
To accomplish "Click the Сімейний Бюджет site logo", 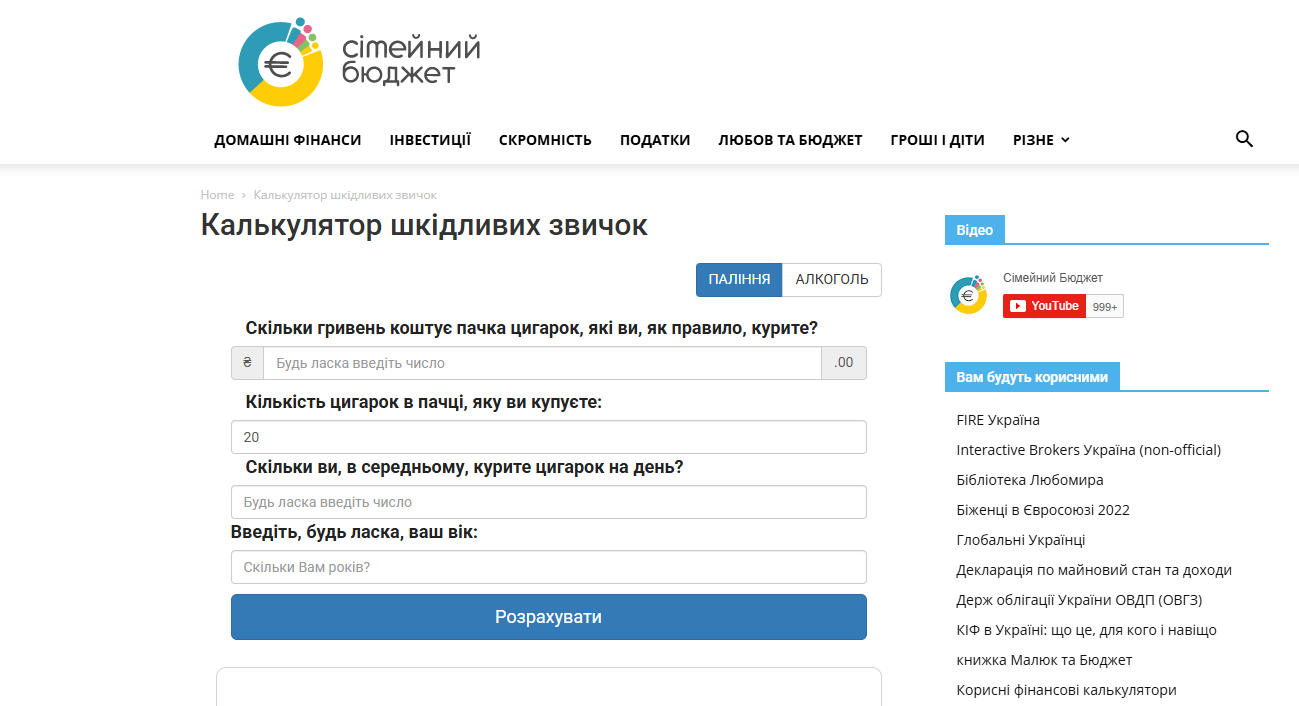I will pos(358,62).
